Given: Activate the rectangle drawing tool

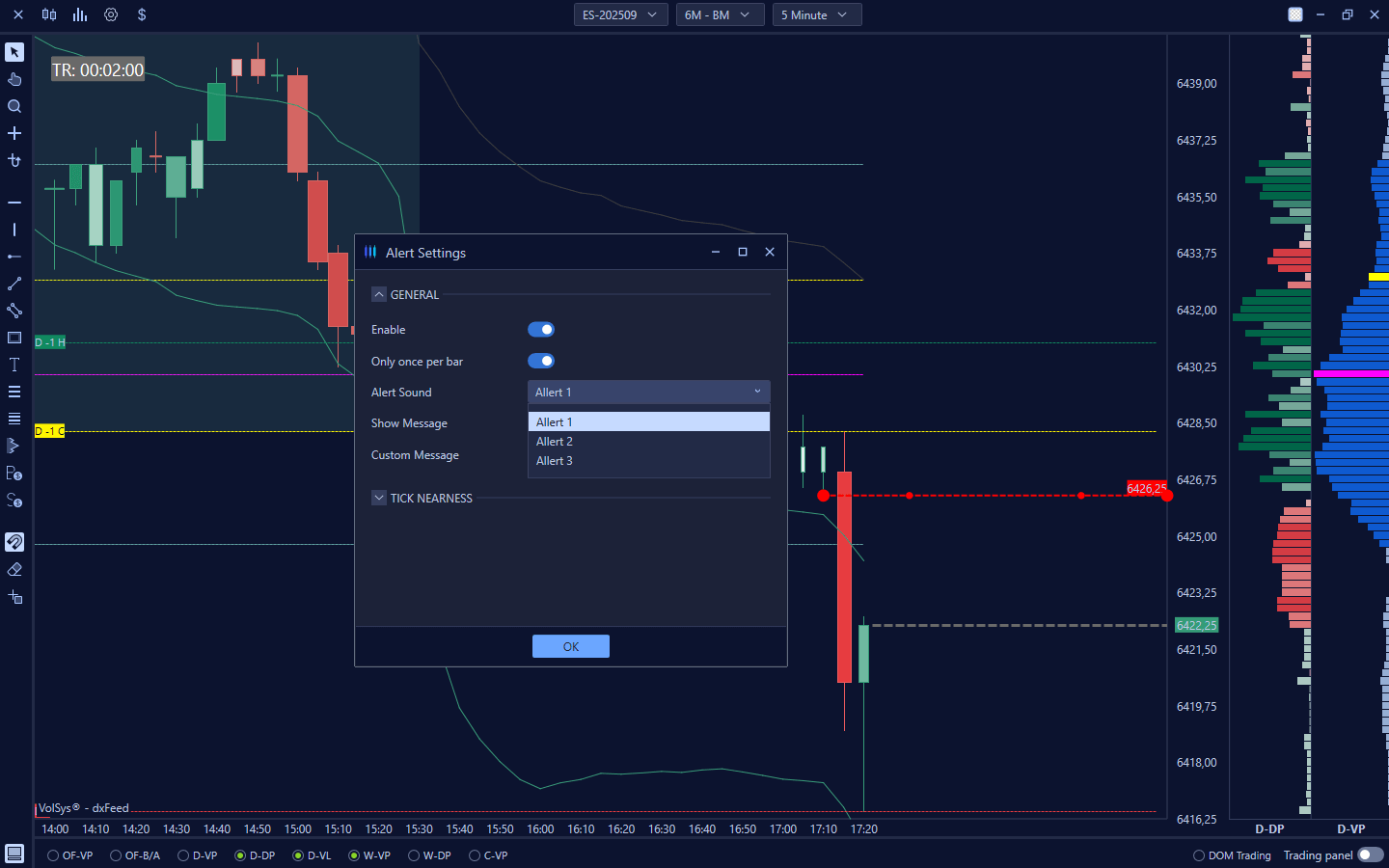Looking at the screenshot, I should click(x=14, y=338).
